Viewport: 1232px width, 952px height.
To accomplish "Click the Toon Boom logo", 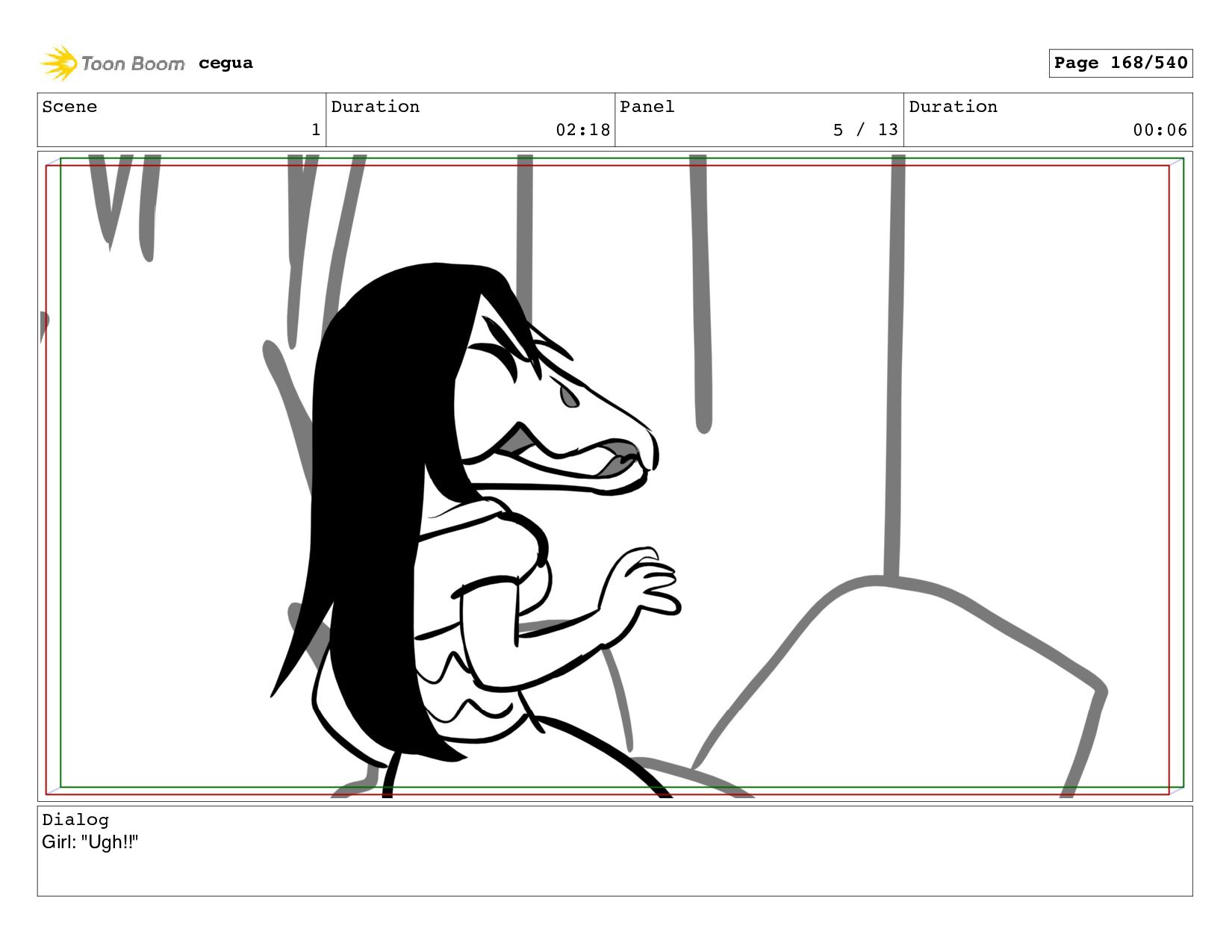I will (x=112, y=63).
